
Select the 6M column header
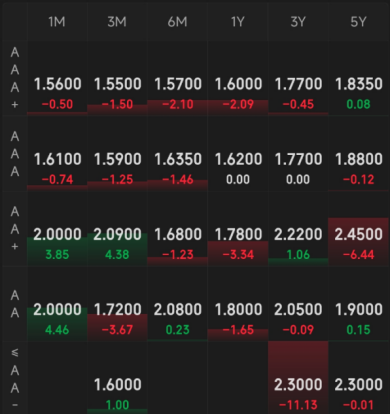point(177,22)
